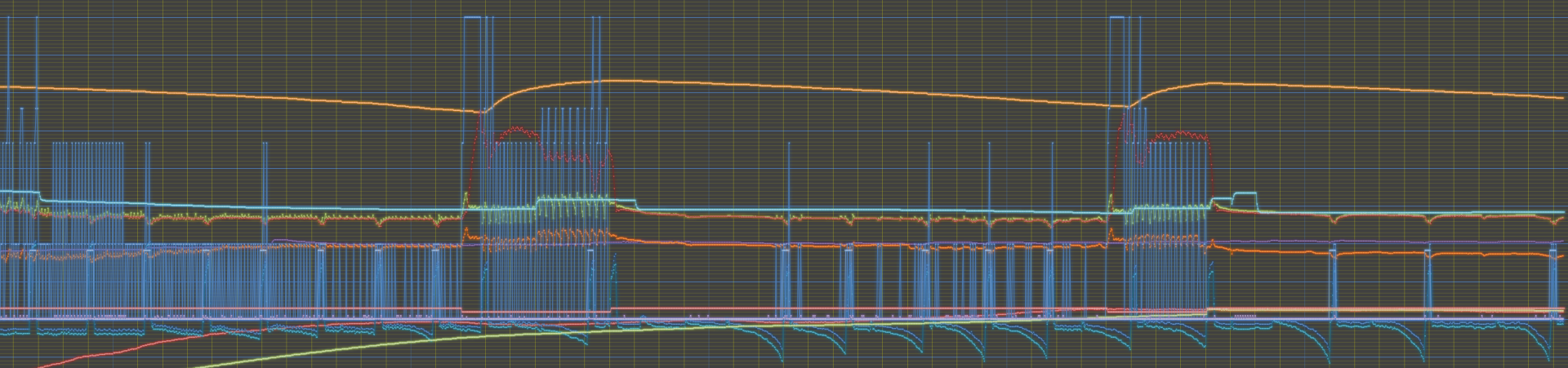This screenshot has height=368, width=1568.
Task: Select the first tall blue rectangular pulse top
Action: [471, 17]
